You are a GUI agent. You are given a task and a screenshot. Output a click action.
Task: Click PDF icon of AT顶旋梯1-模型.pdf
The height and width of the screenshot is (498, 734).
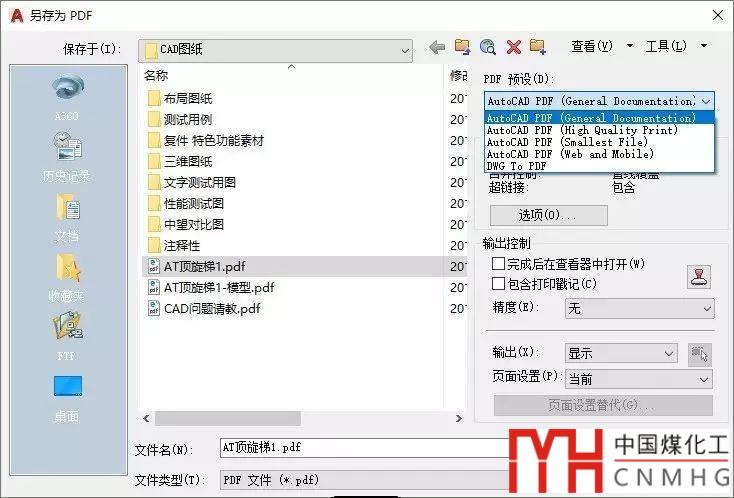pyautogui.click(x=154, y=287)
